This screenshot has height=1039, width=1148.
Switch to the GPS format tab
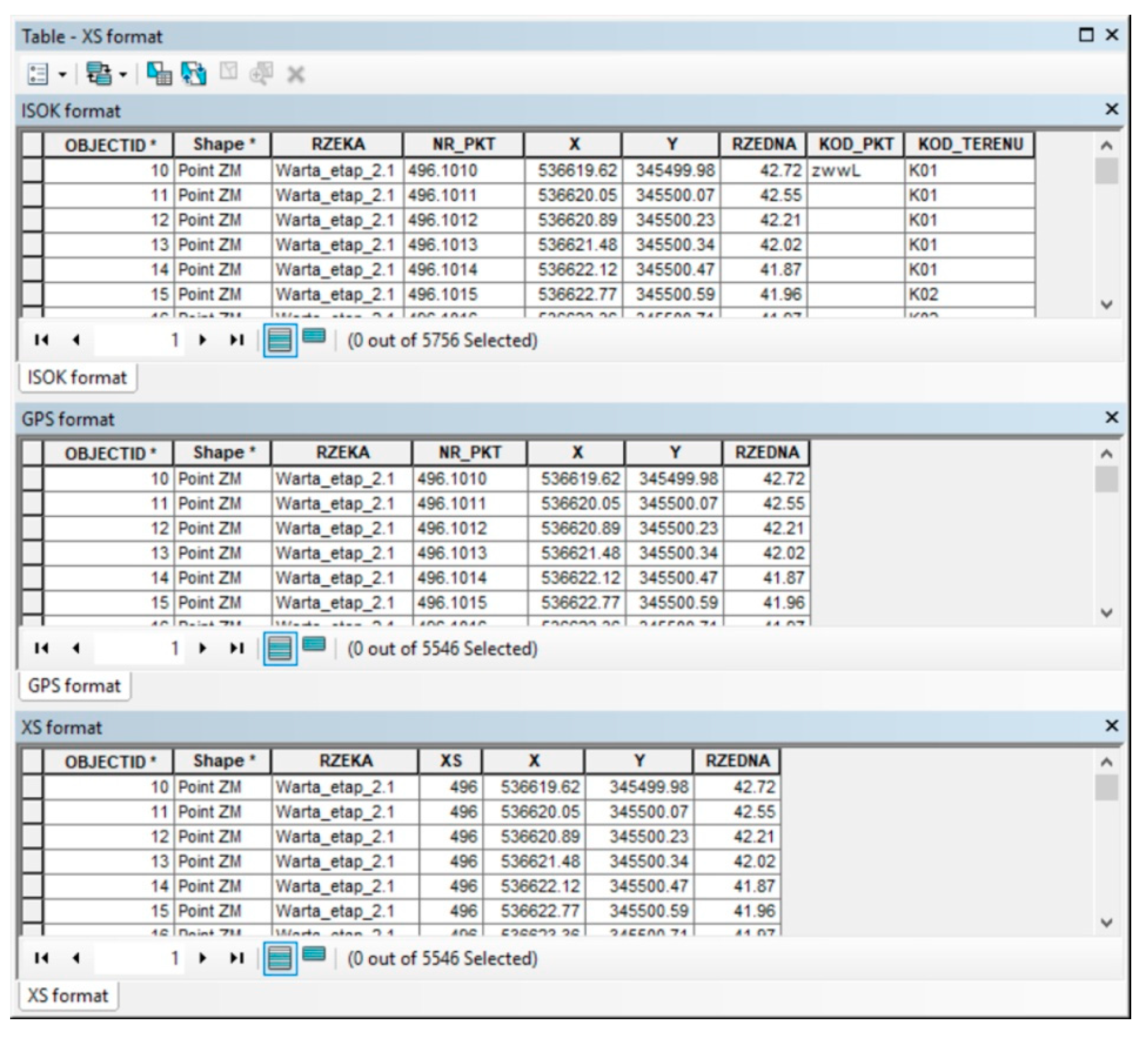(x=74, y=685)
